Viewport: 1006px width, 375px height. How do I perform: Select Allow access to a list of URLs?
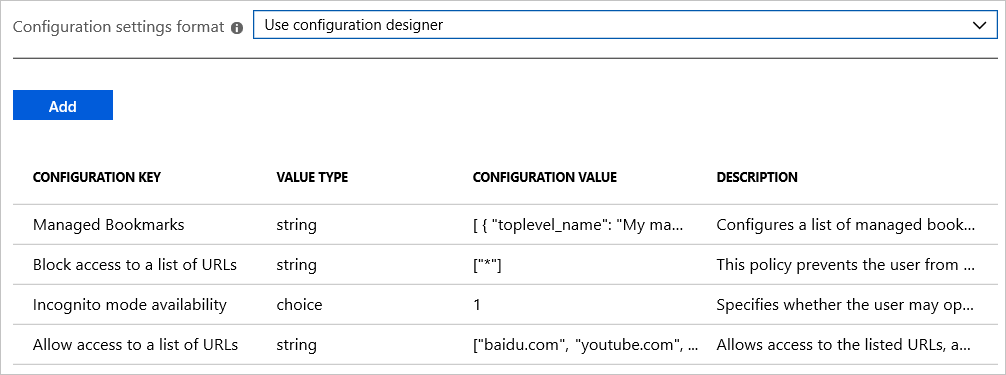[135, 345]
